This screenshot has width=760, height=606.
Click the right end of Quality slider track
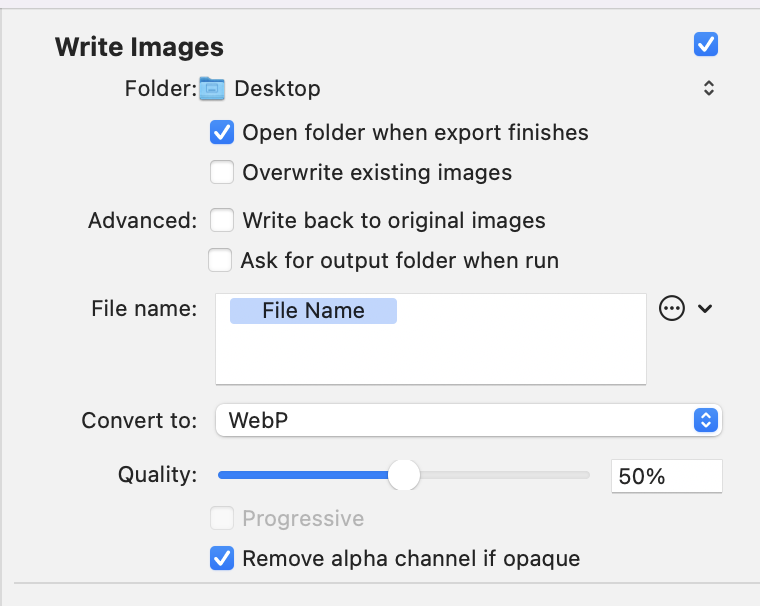(x=585, y=475)
